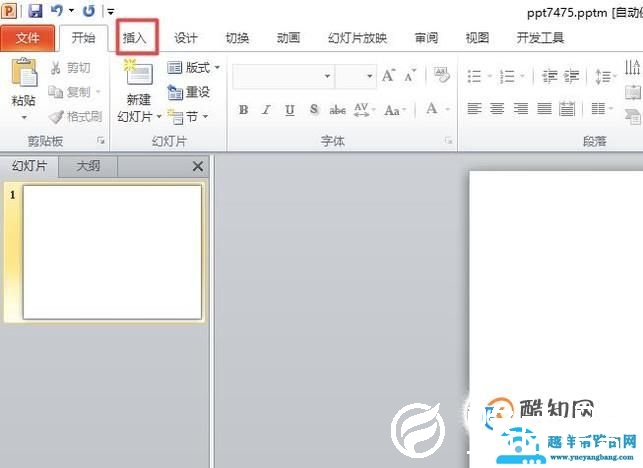Screen dimensions: 643x468
Task: Click the align text icon in paragraph group
Action: click(633, 92)
